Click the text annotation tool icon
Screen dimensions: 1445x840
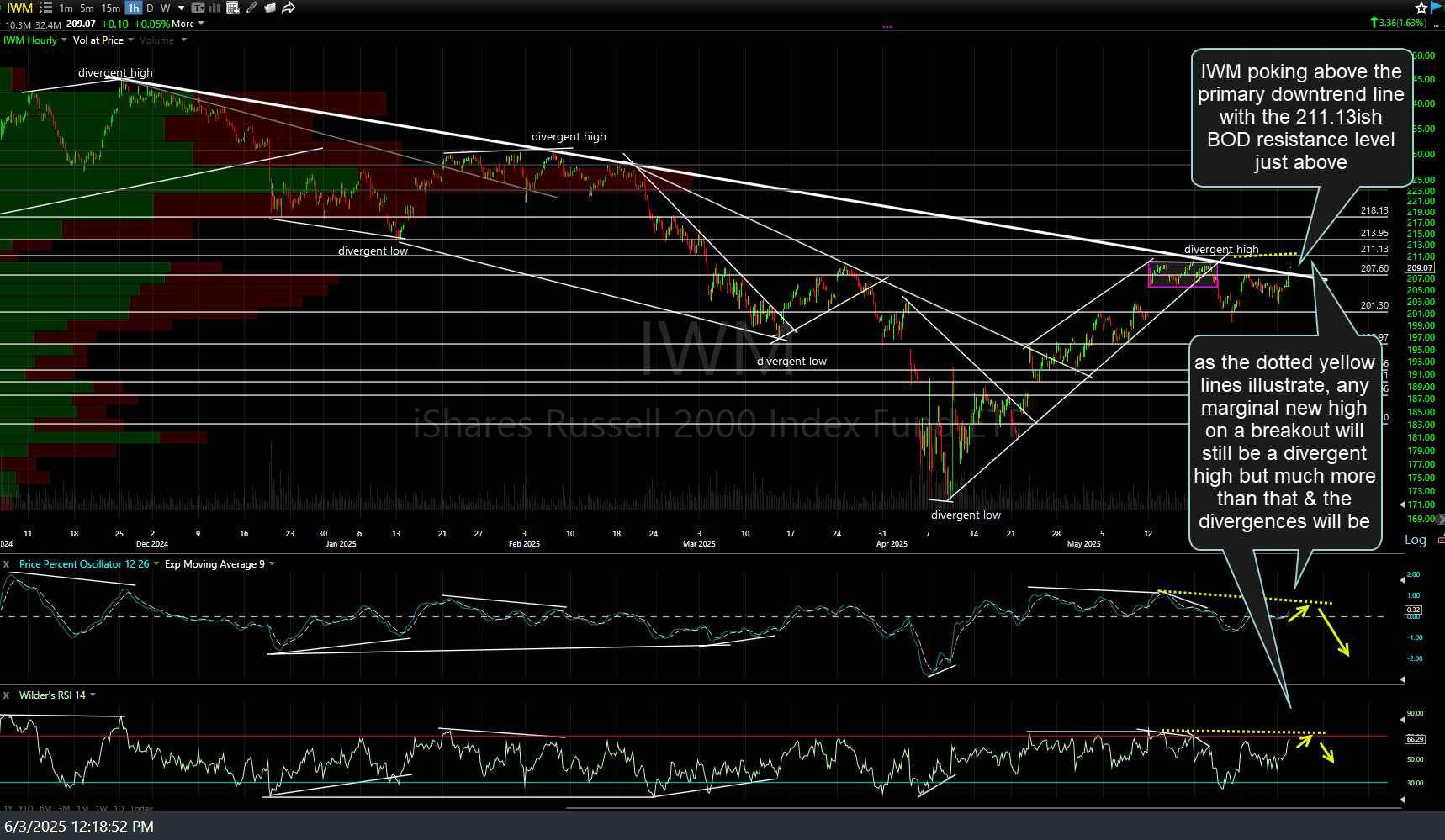198,8
